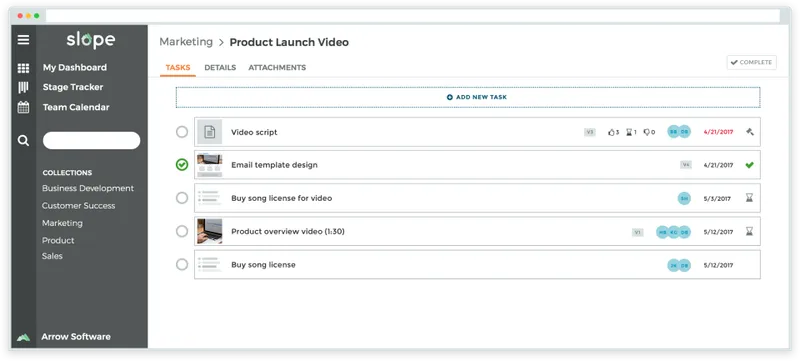Screen dimensions: 800x361
Task: Open the Email template design task title
Action: (x=274, y=165)
